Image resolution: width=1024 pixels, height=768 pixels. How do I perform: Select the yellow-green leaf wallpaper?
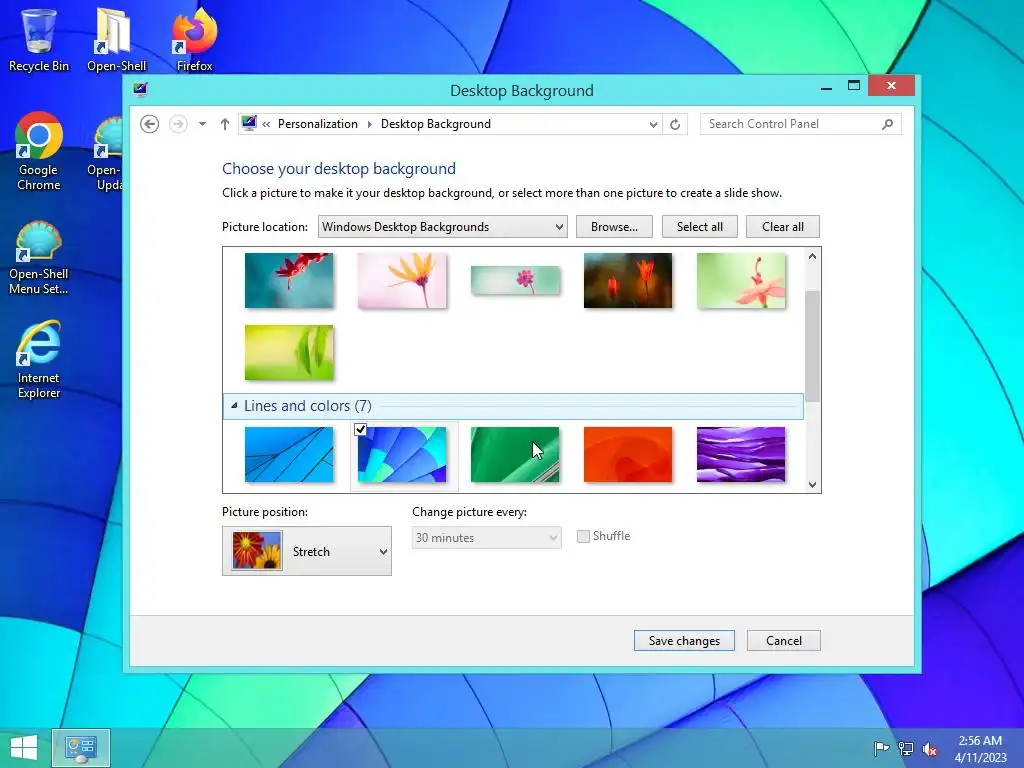[289, 352]
